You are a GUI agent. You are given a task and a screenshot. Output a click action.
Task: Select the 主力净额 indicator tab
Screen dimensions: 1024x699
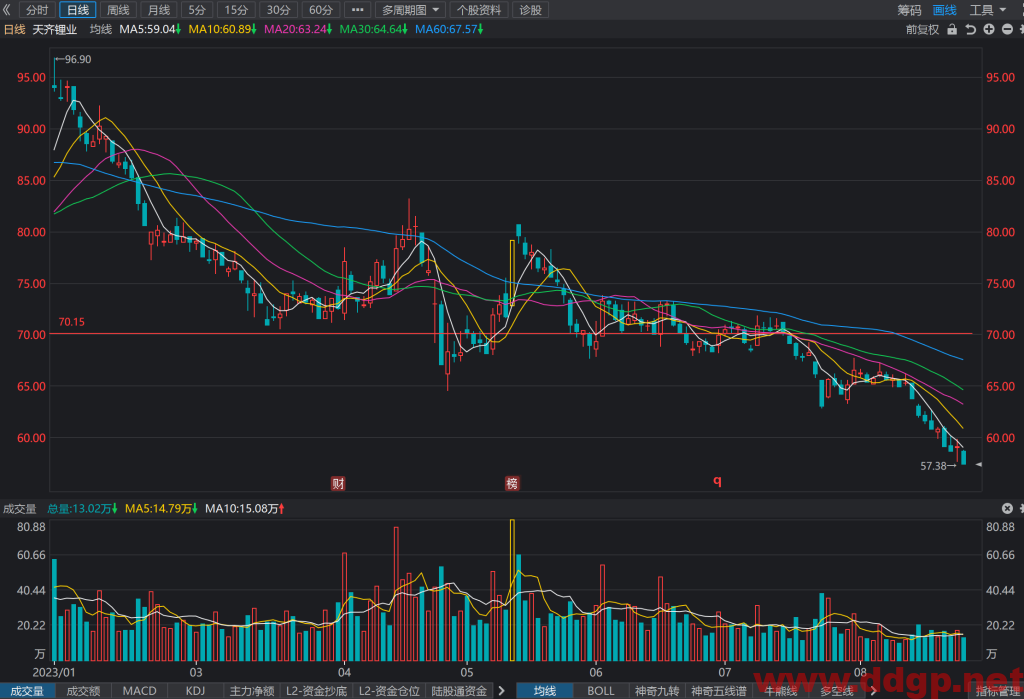click(x=251, y=691)
